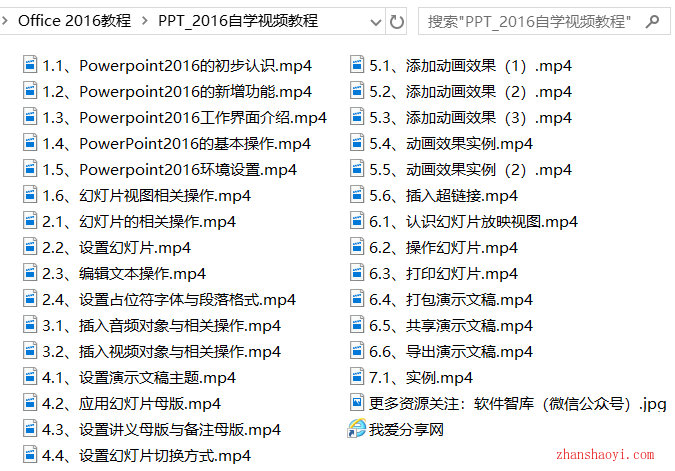Expand the chevron before Office 2016教程
675x471 pixels.
click(5, 20)
